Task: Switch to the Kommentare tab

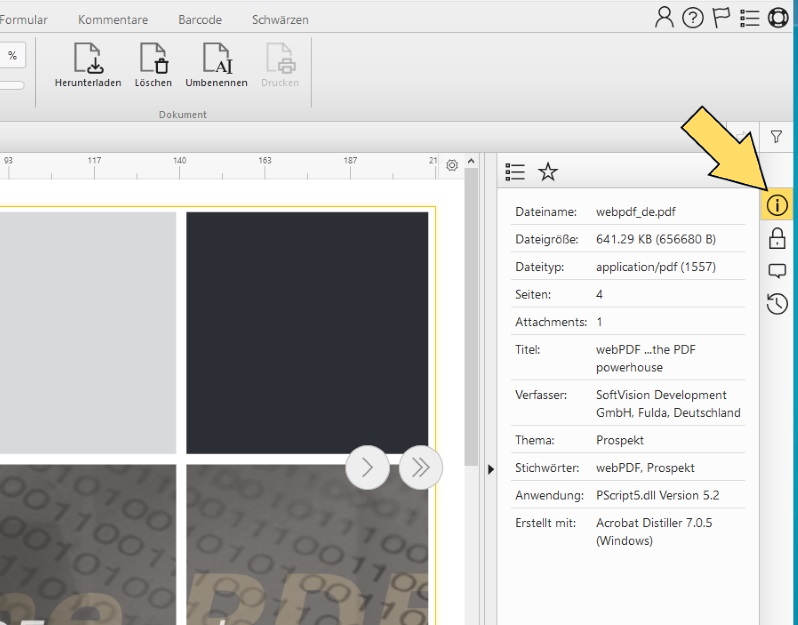Action: (x=113, y=20)
